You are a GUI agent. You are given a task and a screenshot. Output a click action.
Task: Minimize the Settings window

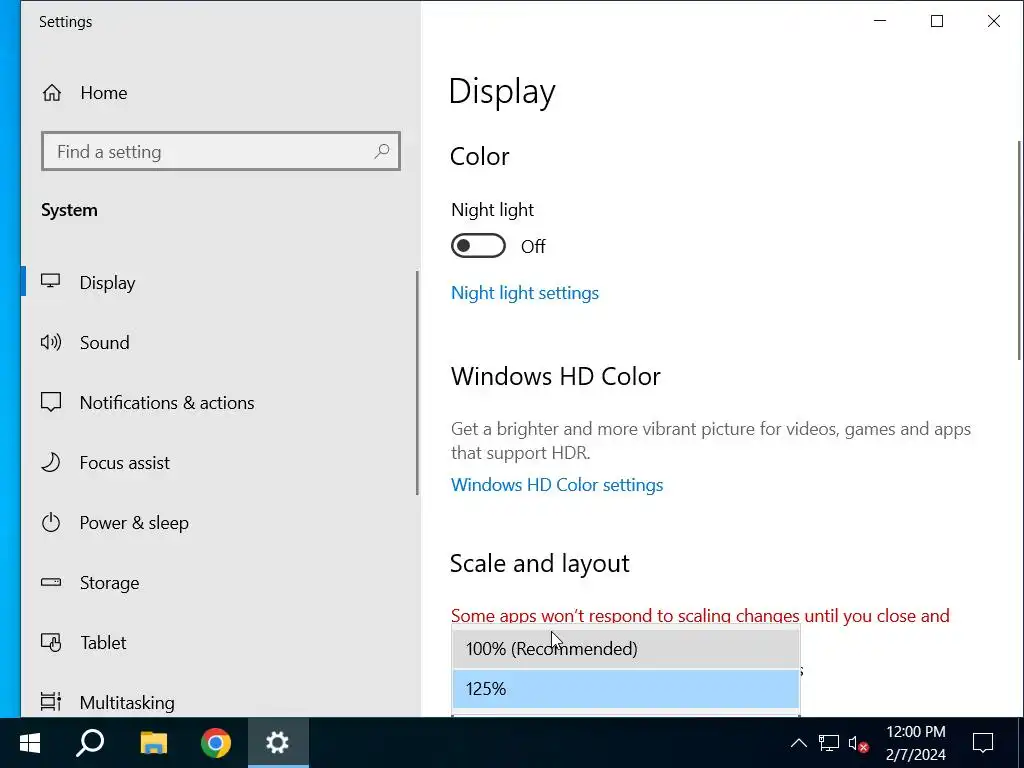pos(880,21)
